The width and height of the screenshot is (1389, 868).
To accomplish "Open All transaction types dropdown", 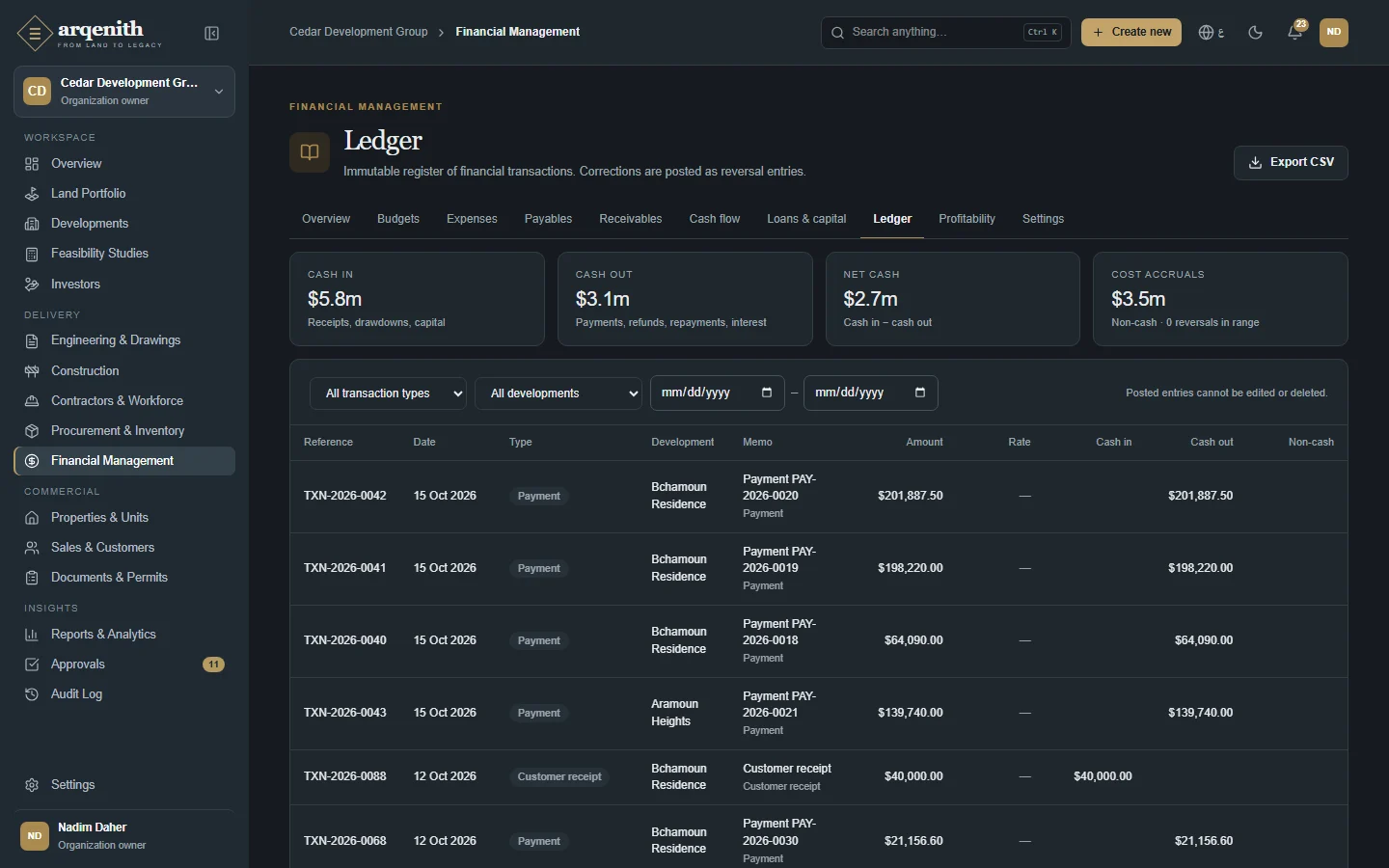I will [x=388, y=393].
